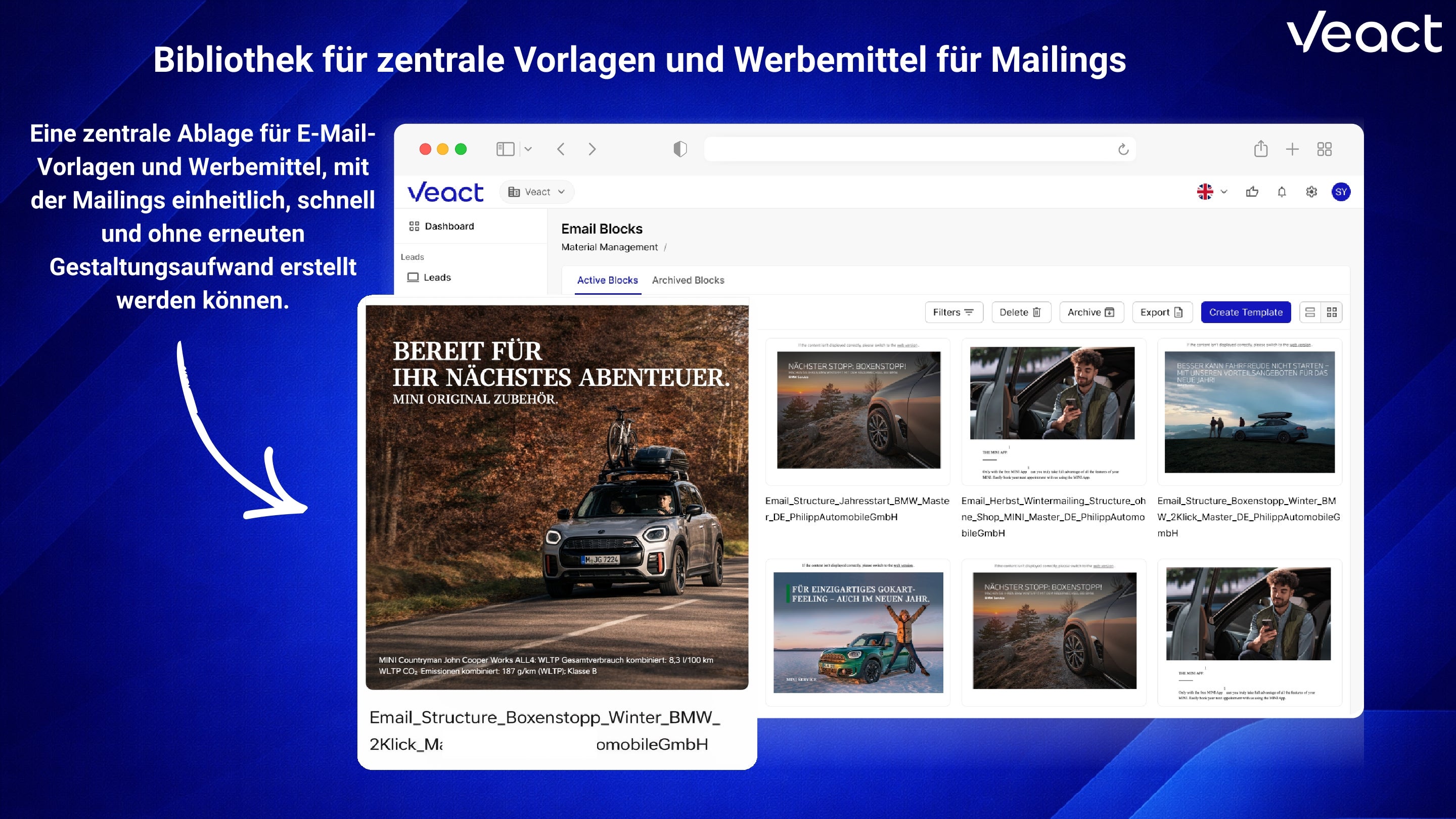Viewport: 1456px width, 819px height.
Task: Click the share icon in the browser toolbar
Action: [1261, 149]
